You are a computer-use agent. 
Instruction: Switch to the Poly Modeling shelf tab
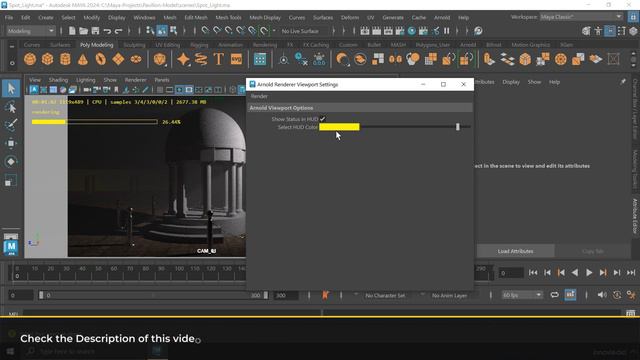click(x=96, y=44)
